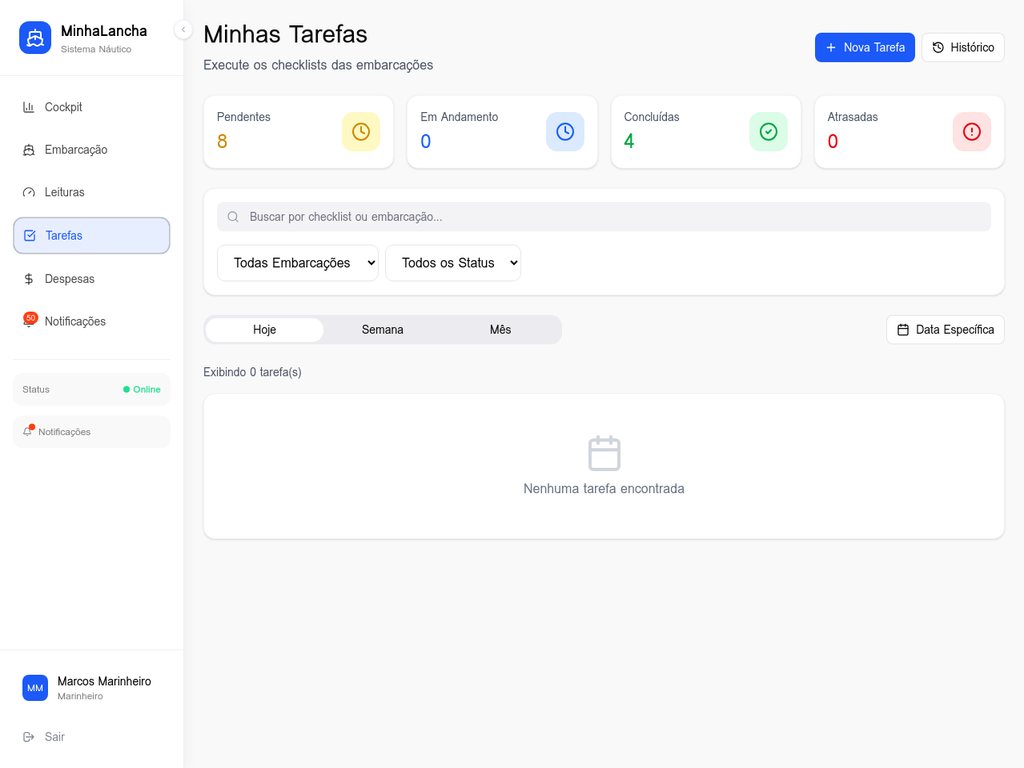Open the Histórico view
The height and width of the screenshot is (768, 1024).
click(962, 47)
